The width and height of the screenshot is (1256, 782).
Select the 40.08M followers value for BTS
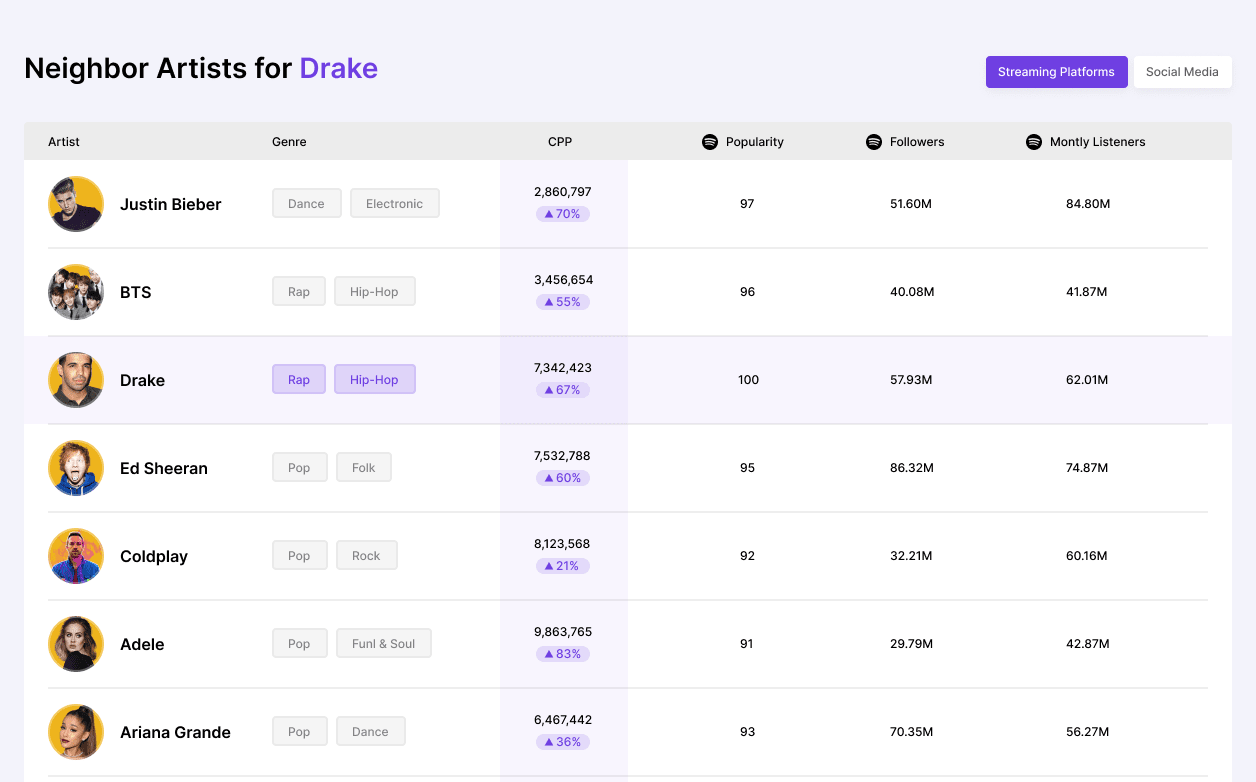point(912,292)
